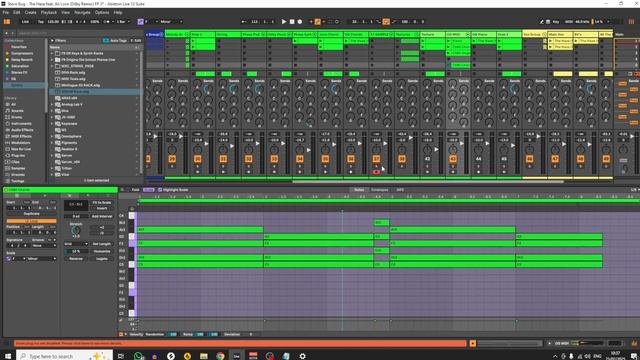Open Max for Live in the Library
Image resolution: width=640 pixels, height=360 pixels.
pos(21,149)
